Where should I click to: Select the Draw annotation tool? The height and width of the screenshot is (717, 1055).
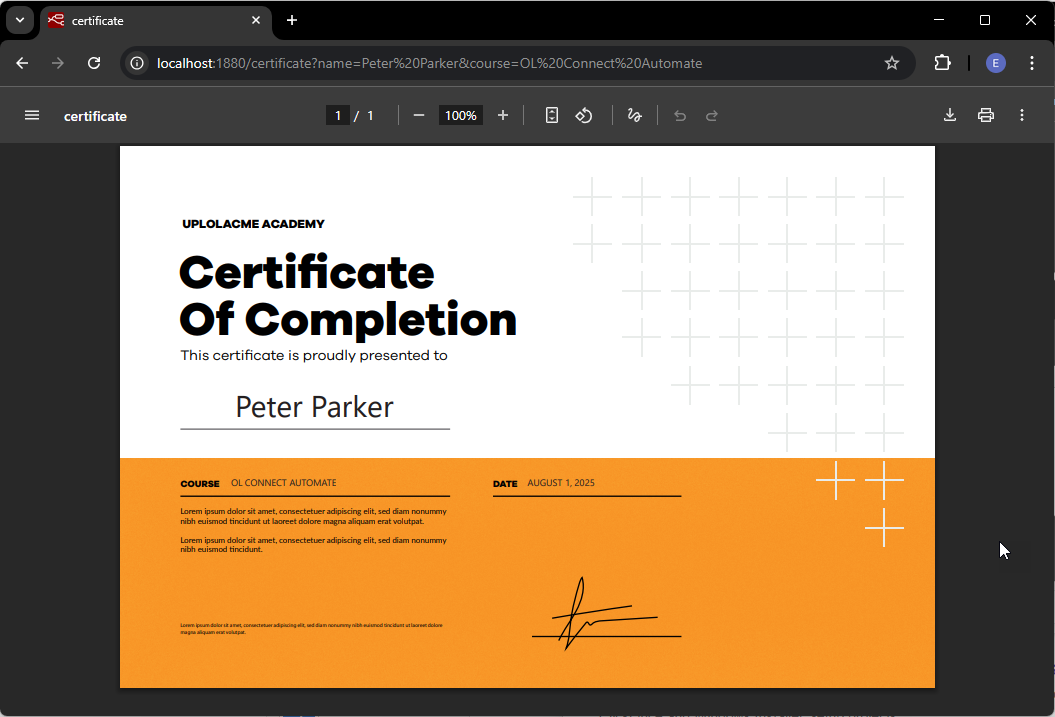[634, 116]
